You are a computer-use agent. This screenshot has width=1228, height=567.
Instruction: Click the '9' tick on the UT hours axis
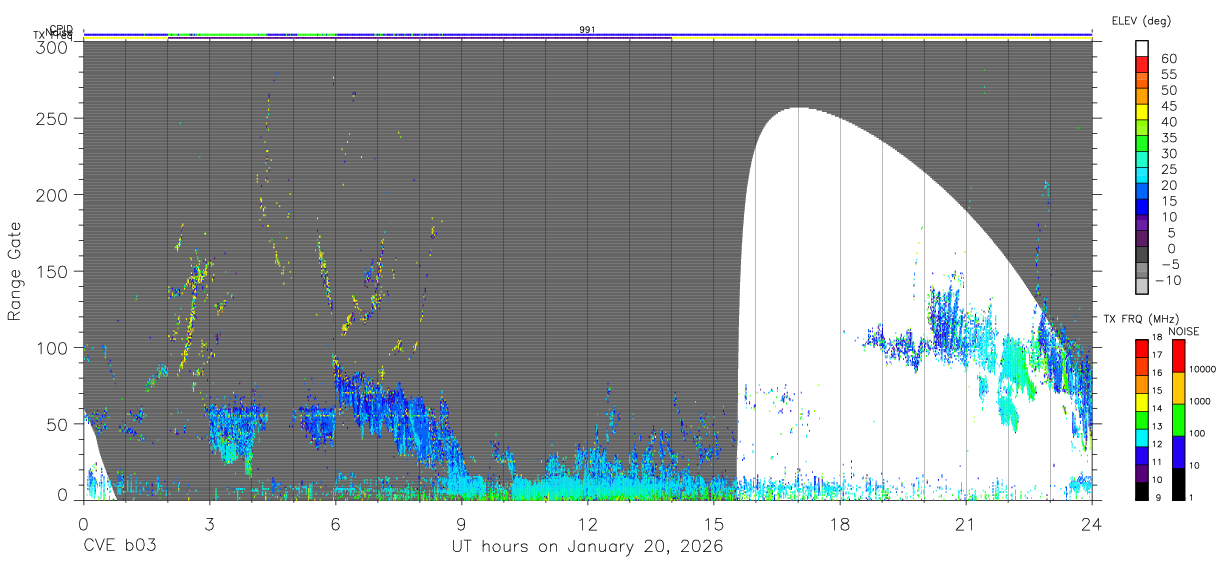click(x=461, y=523)
